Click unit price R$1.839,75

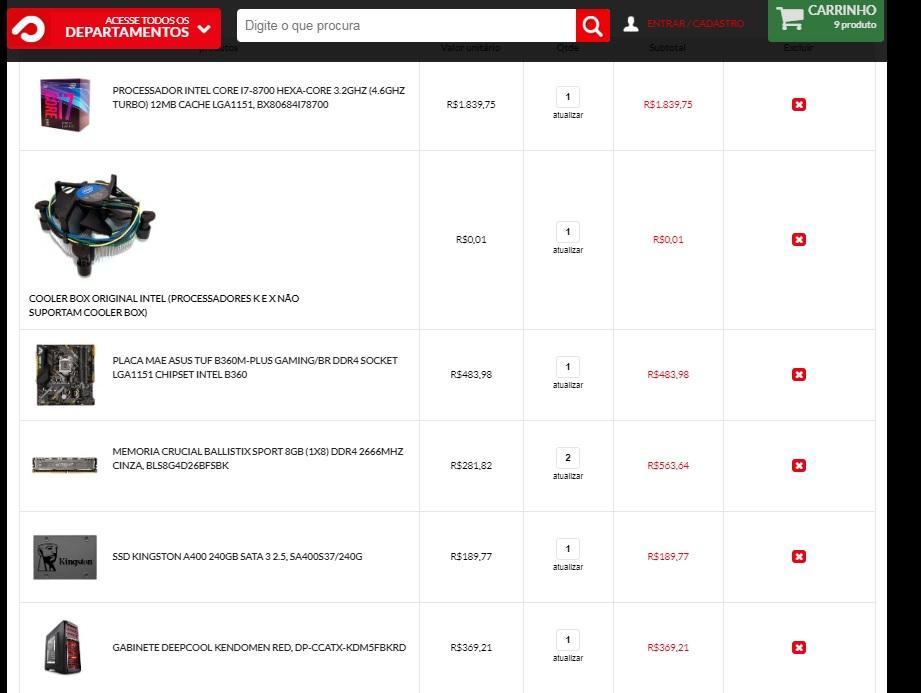coord(471,105)
